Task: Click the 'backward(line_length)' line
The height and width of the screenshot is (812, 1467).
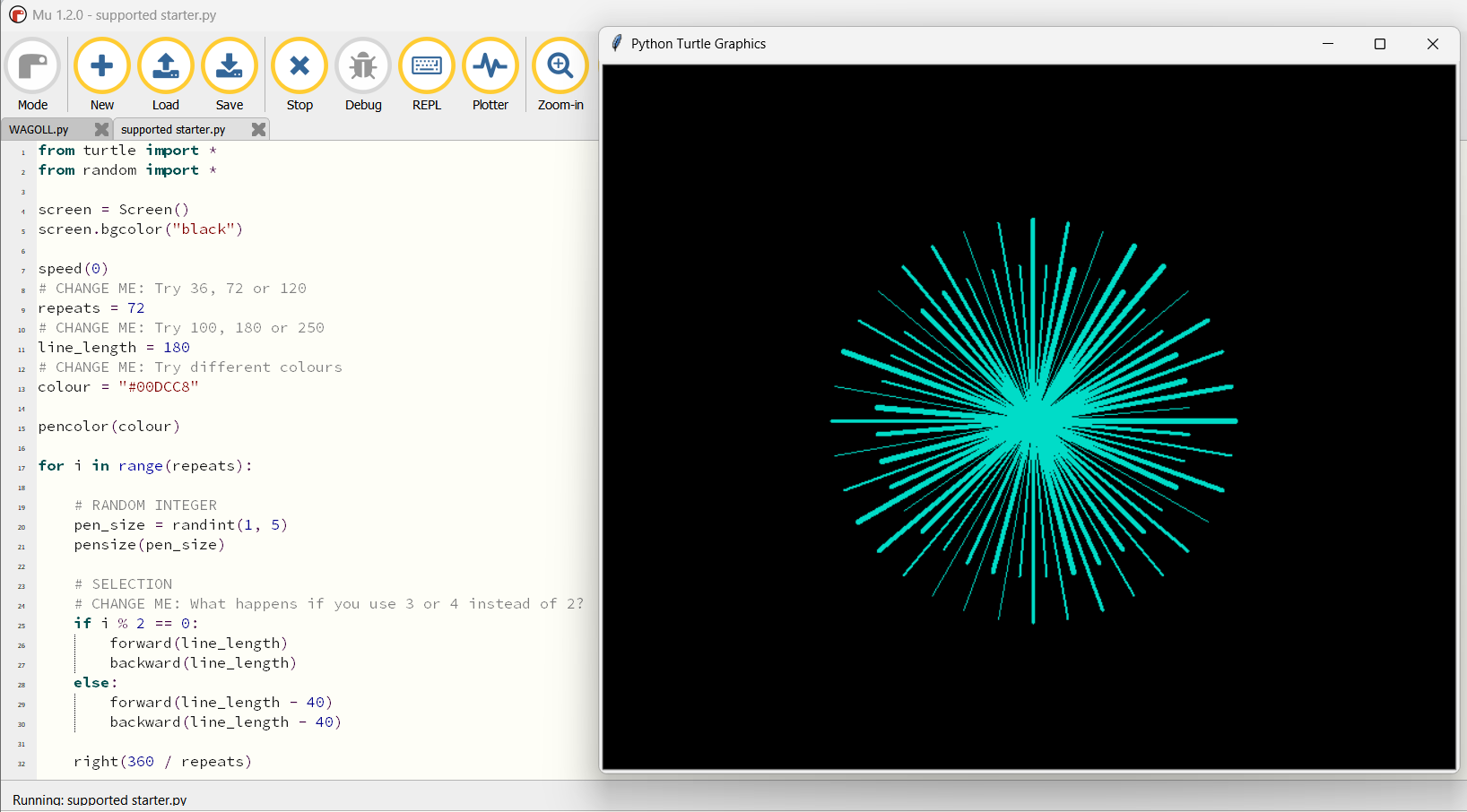Action: (x=204, y=663)
